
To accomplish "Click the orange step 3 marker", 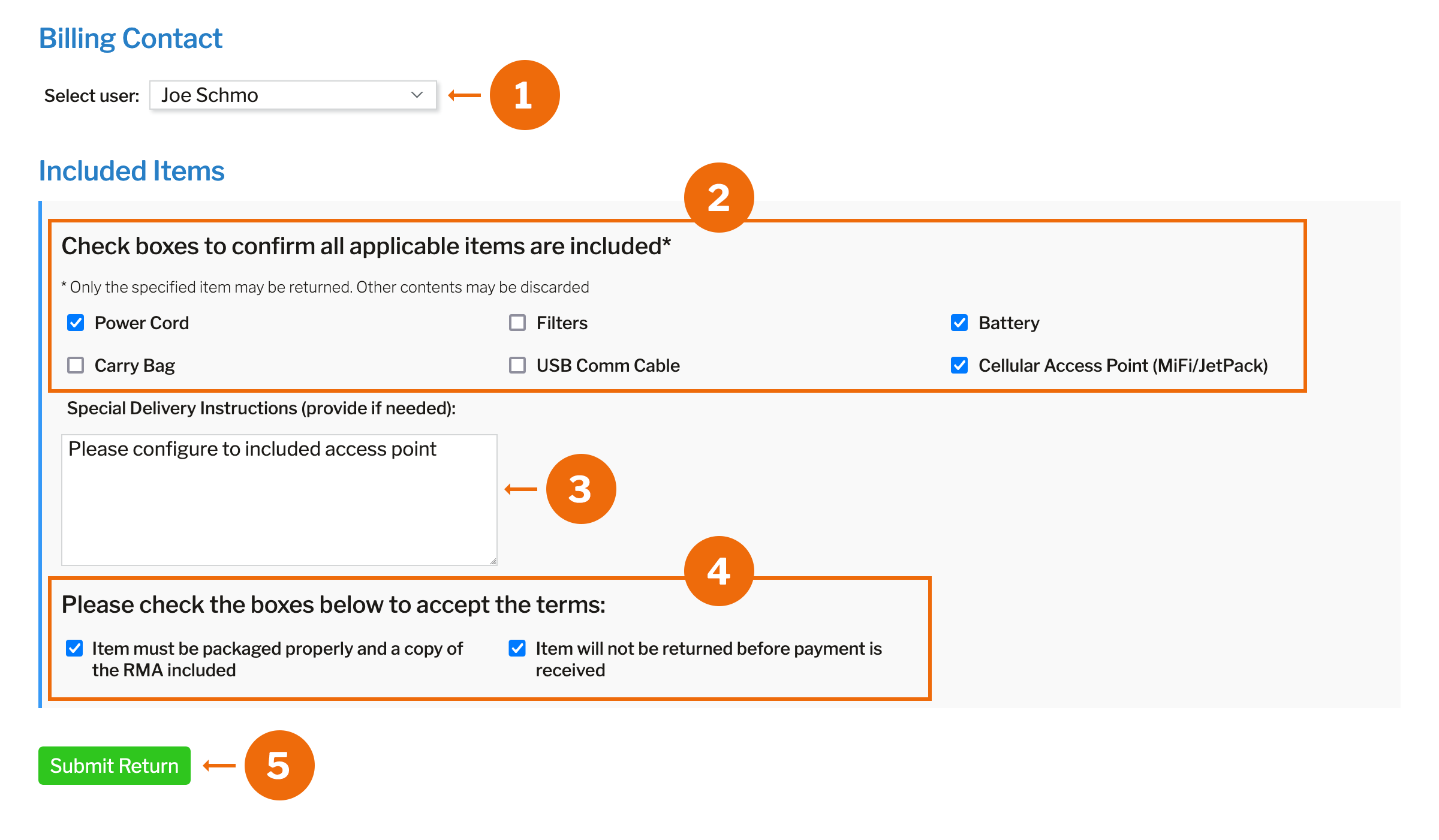I will click(x=580, y=489).
